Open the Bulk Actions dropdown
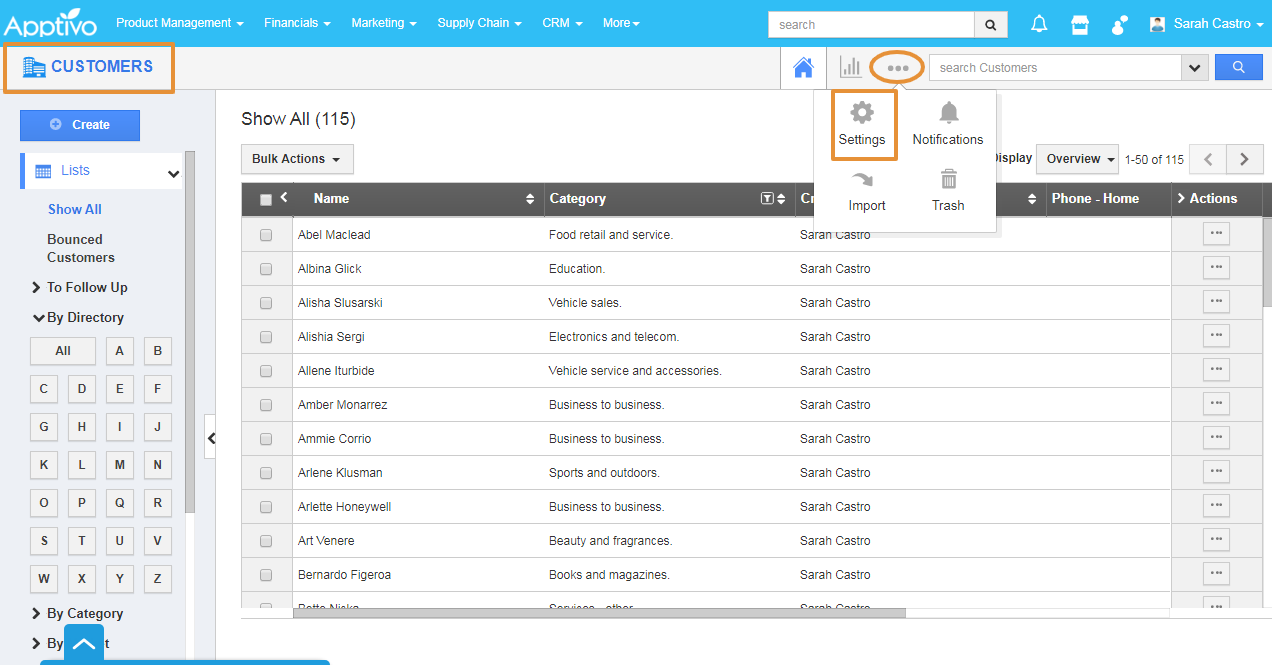 pos(296,159)
